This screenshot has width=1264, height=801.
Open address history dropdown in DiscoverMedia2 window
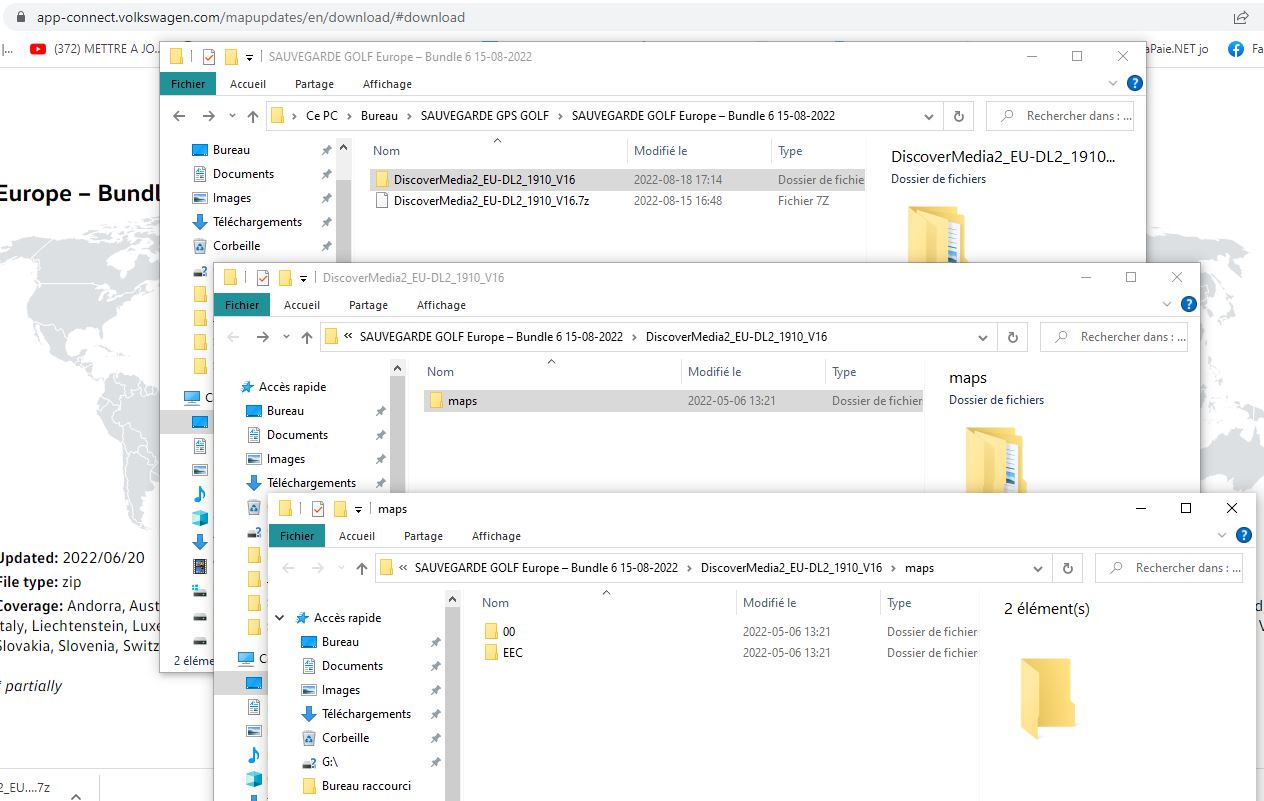[983, 337]
